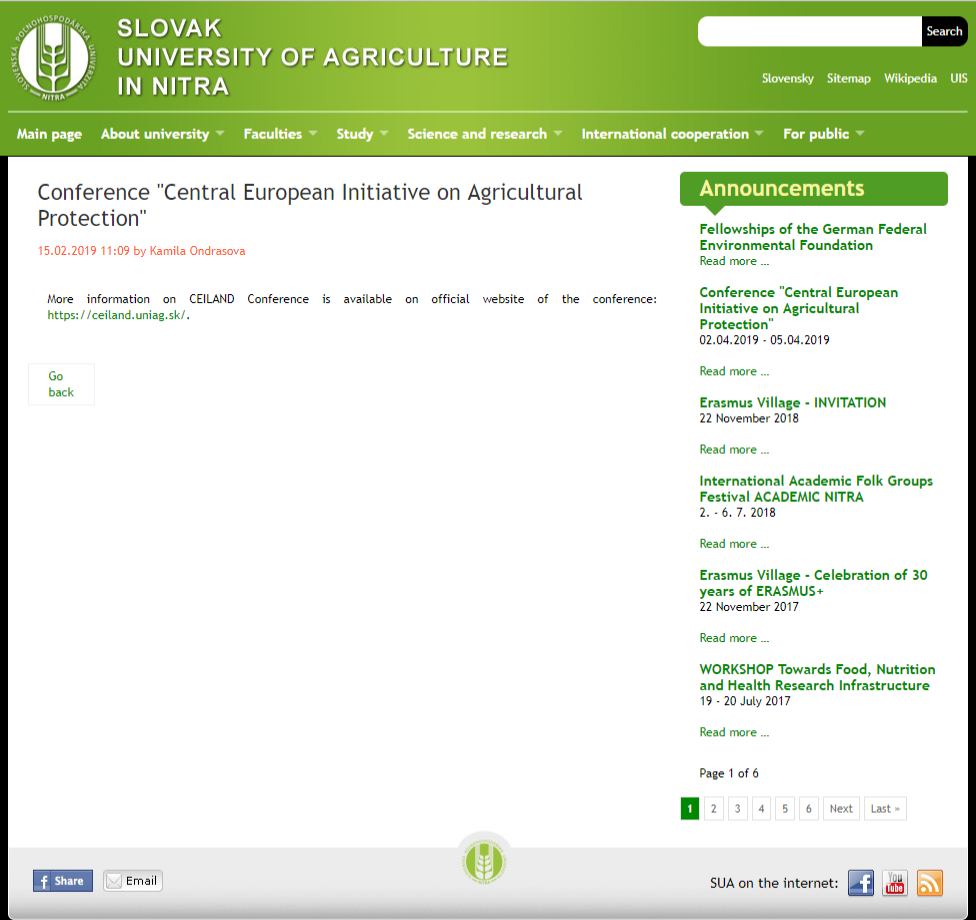
Task: Click the Announcements panel header
Action: 814,189
